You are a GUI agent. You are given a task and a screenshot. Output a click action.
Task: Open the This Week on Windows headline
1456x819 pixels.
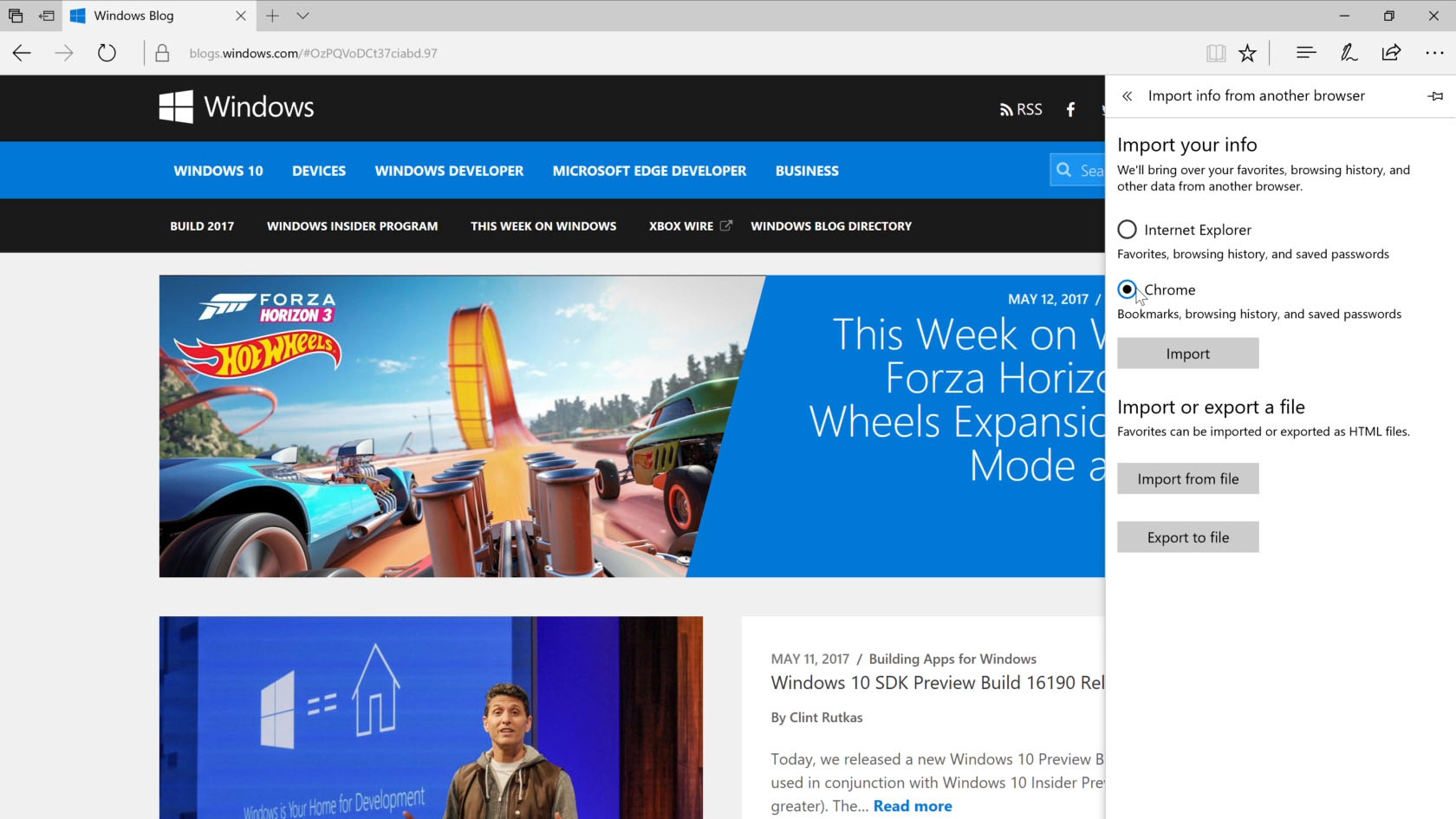pos(957,400)
